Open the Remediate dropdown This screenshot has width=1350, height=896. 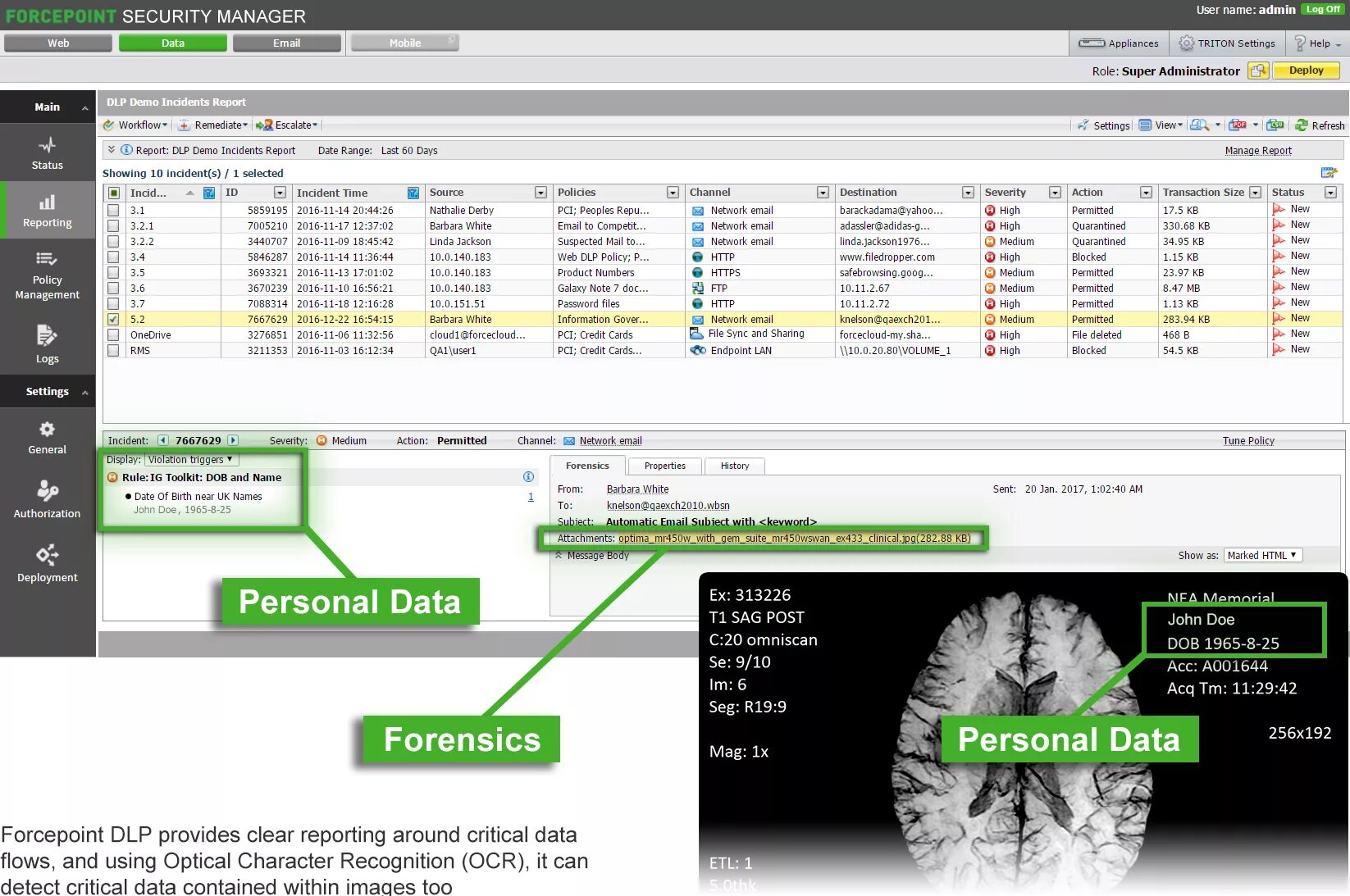tap(213, 125)
